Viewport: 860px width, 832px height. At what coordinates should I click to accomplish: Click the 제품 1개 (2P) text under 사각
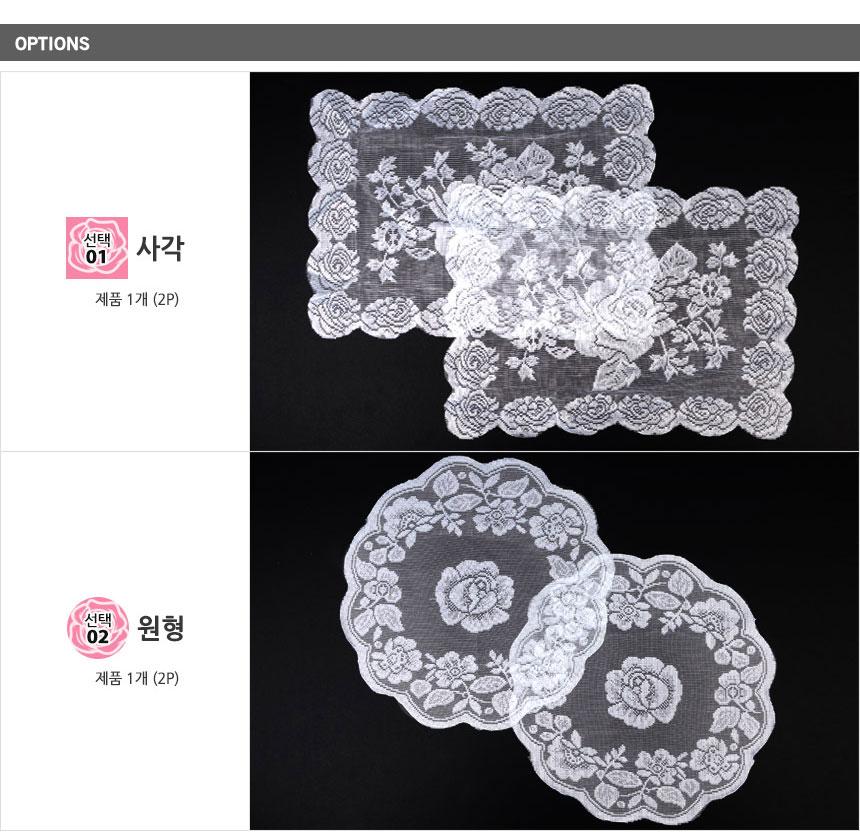(137, 299)
